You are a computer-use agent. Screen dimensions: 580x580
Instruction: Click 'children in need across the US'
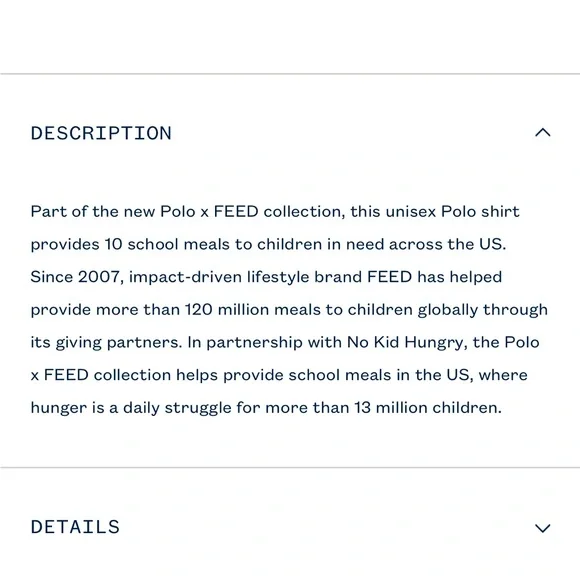[x=381, y=244]
